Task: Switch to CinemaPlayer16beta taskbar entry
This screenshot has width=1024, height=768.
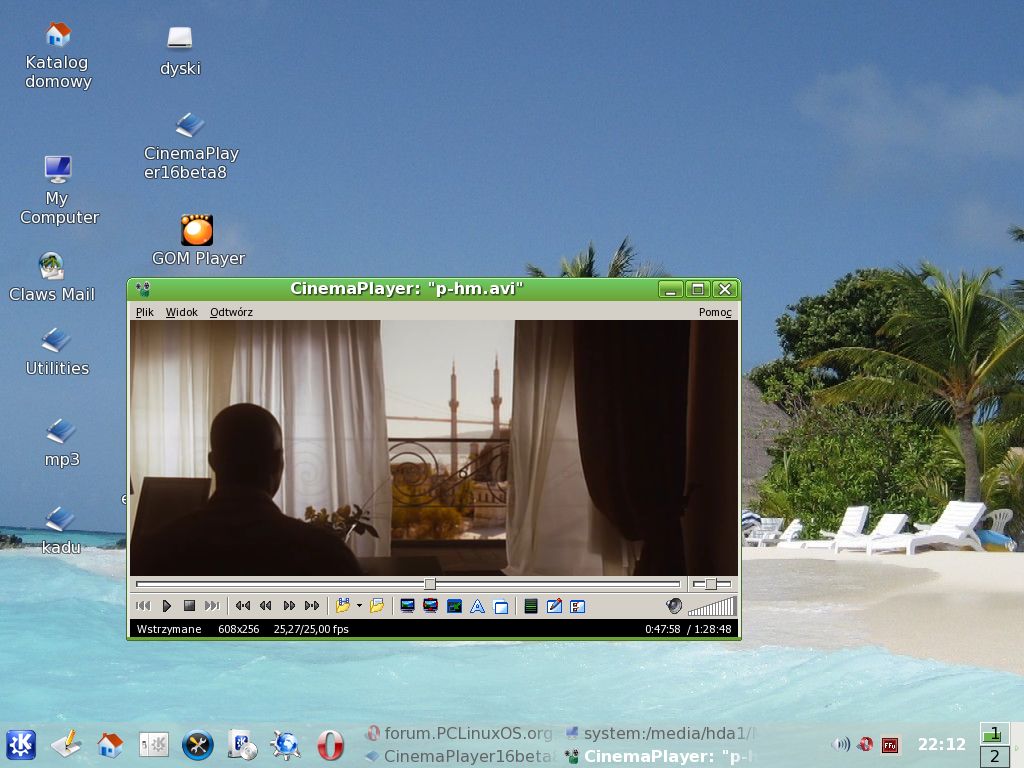Action: (460, 756)
